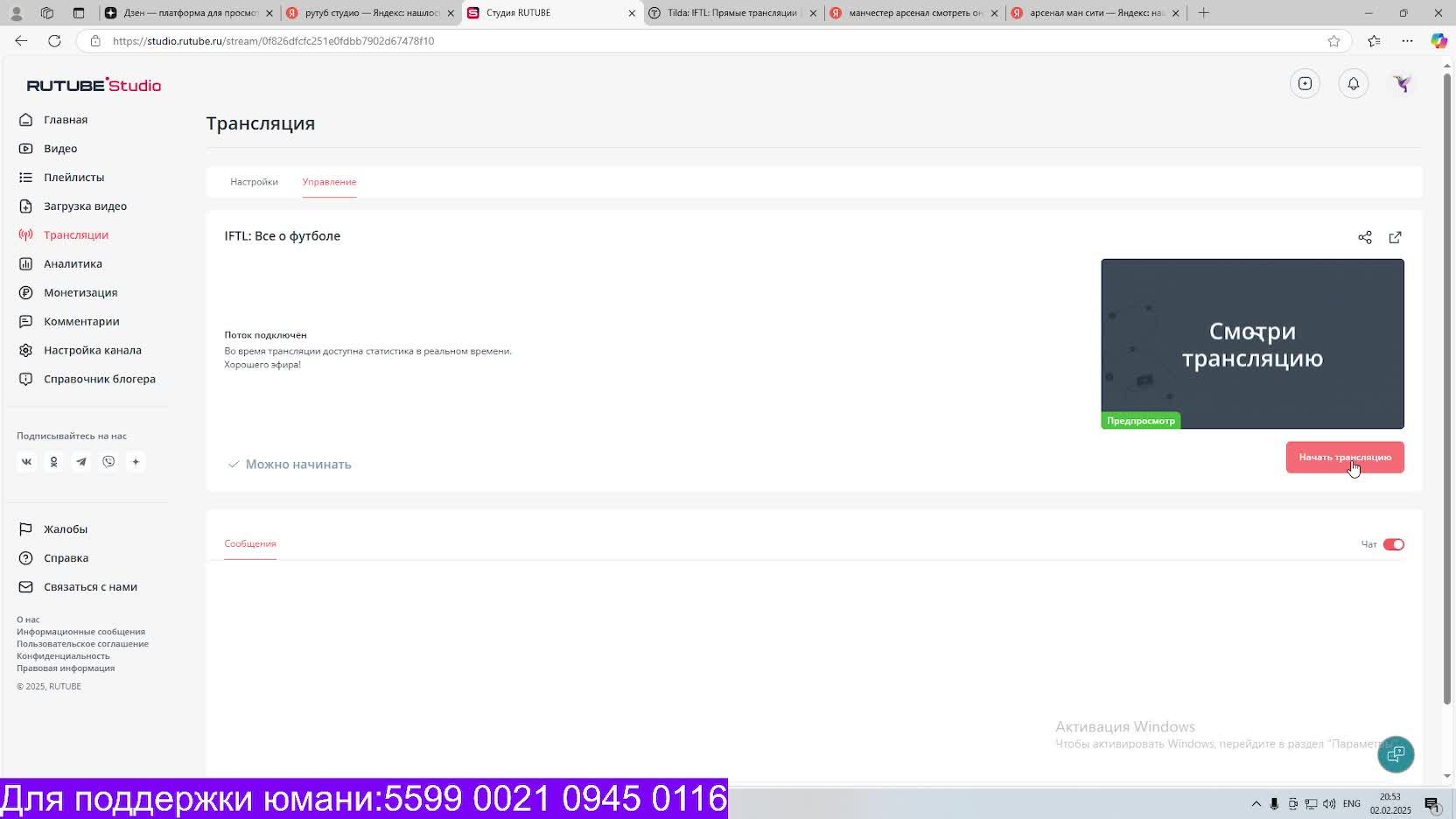Open Windows notification center icon

[x=1432, y=804]
